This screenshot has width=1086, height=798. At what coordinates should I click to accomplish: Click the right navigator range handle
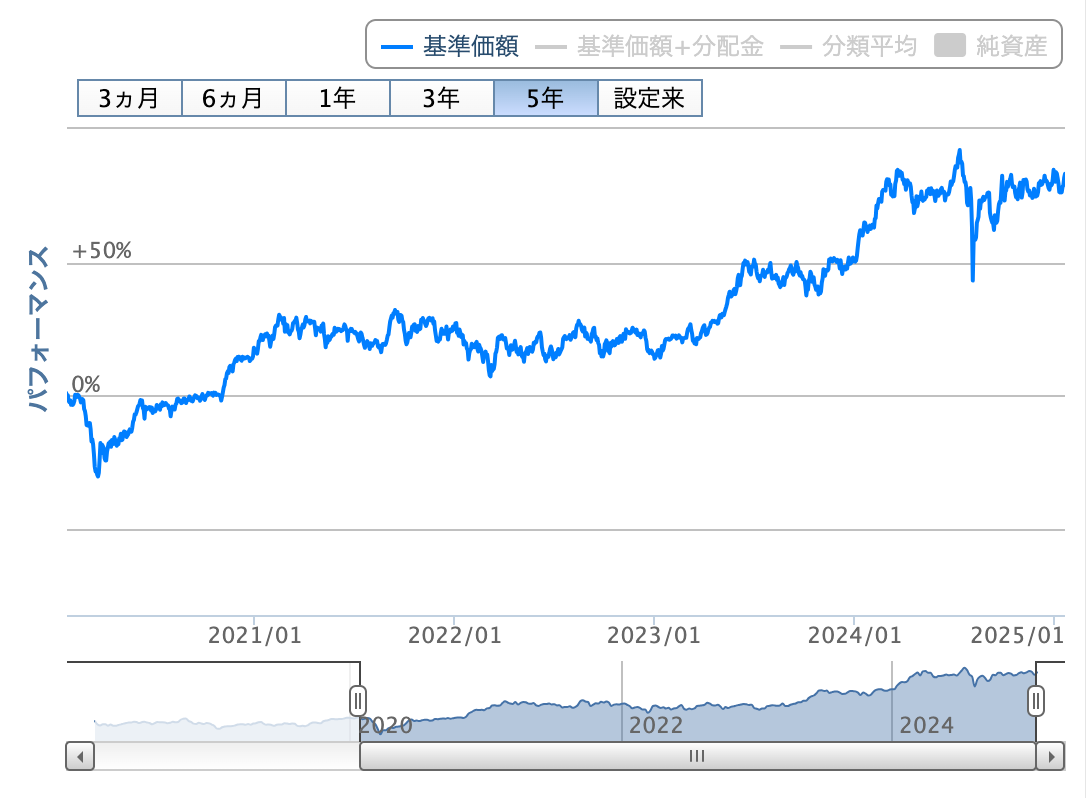click(x=1036, y=700)
